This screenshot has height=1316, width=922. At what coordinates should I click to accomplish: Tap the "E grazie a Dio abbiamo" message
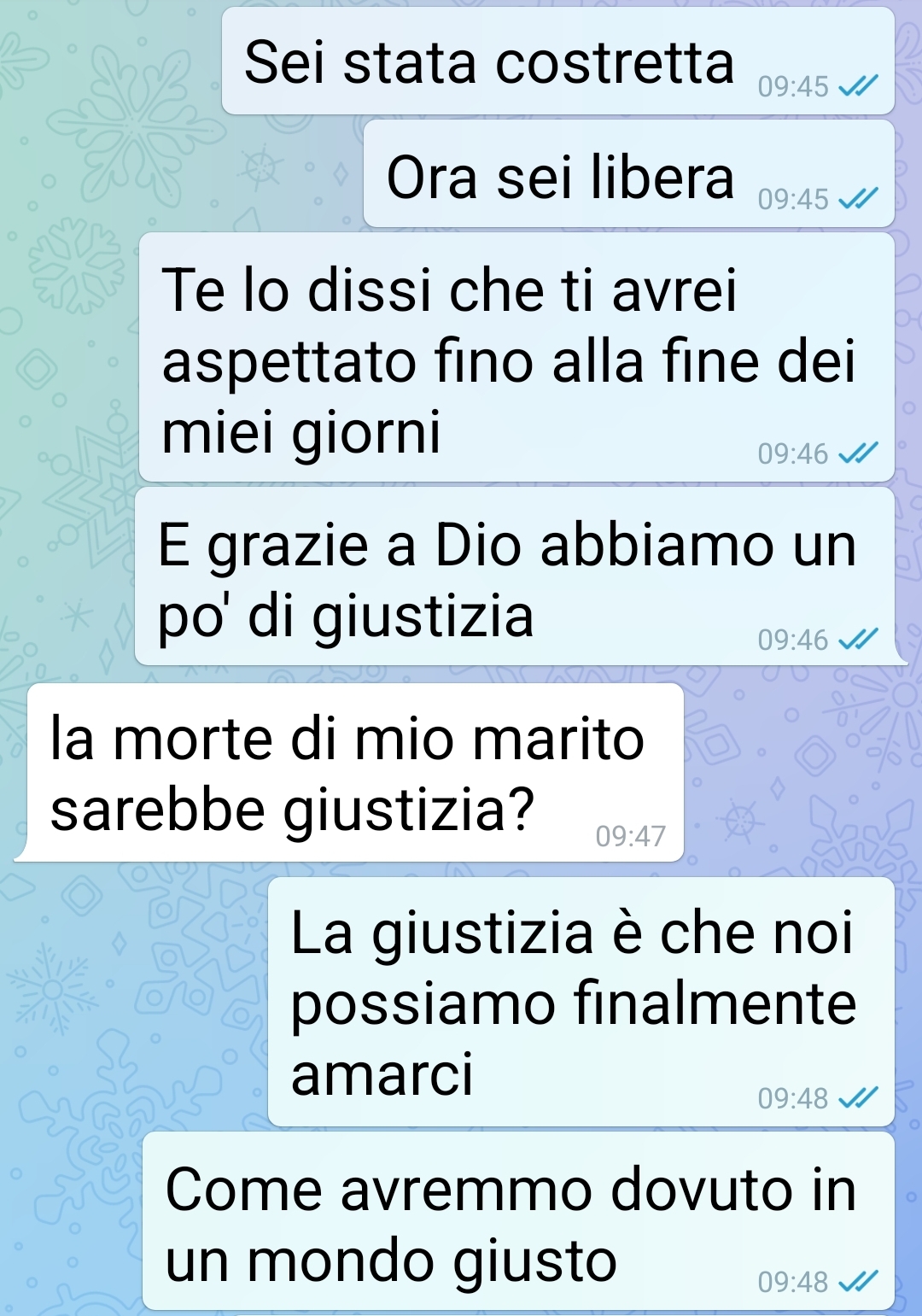pos(515,576)
